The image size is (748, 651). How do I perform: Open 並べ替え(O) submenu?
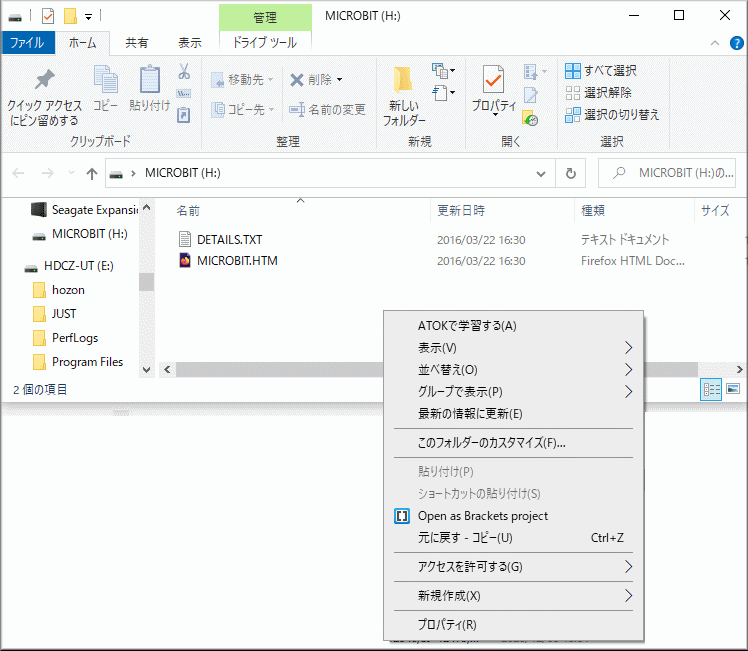tap(513, 370)
